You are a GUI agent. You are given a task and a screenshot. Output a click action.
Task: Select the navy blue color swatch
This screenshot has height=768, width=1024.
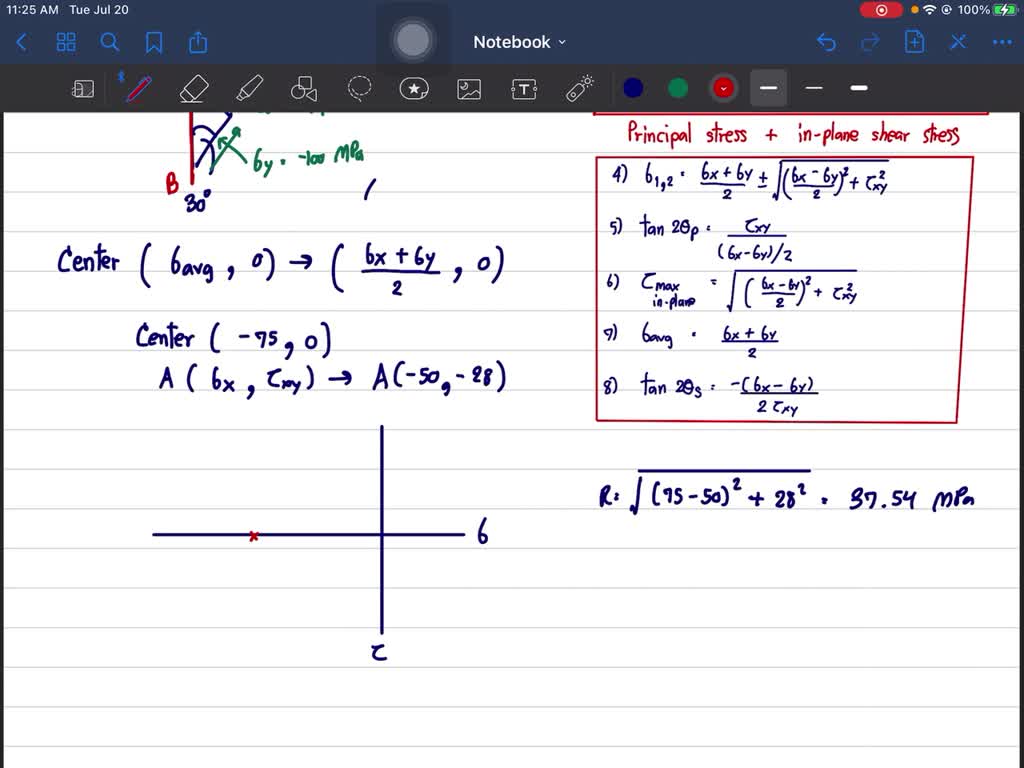click(x=632, y=88)
